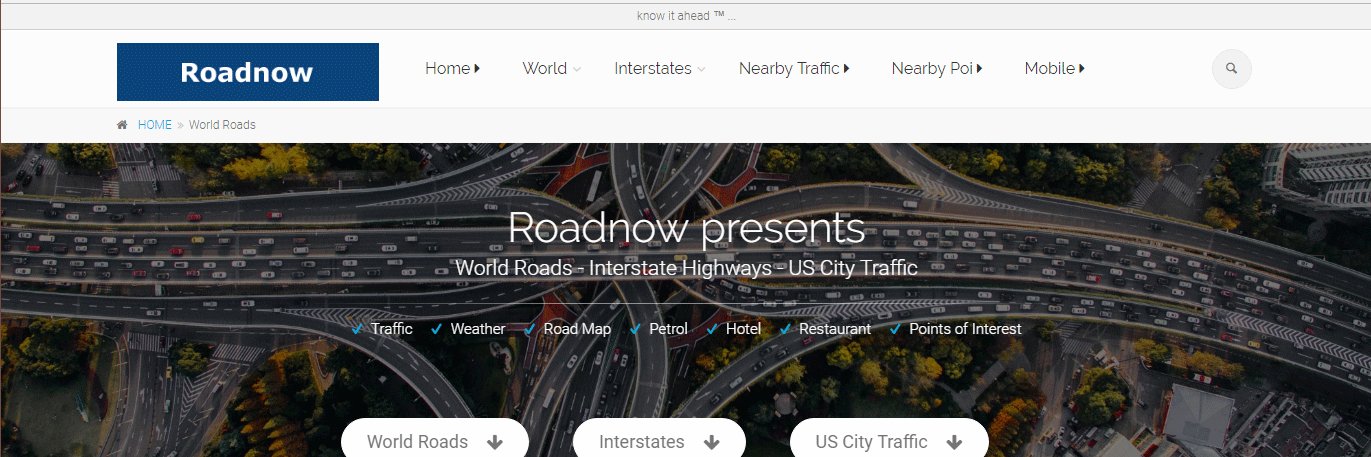Click the checkmark next to Restaurant
The image size is (1371, 457).
point(785,329)
